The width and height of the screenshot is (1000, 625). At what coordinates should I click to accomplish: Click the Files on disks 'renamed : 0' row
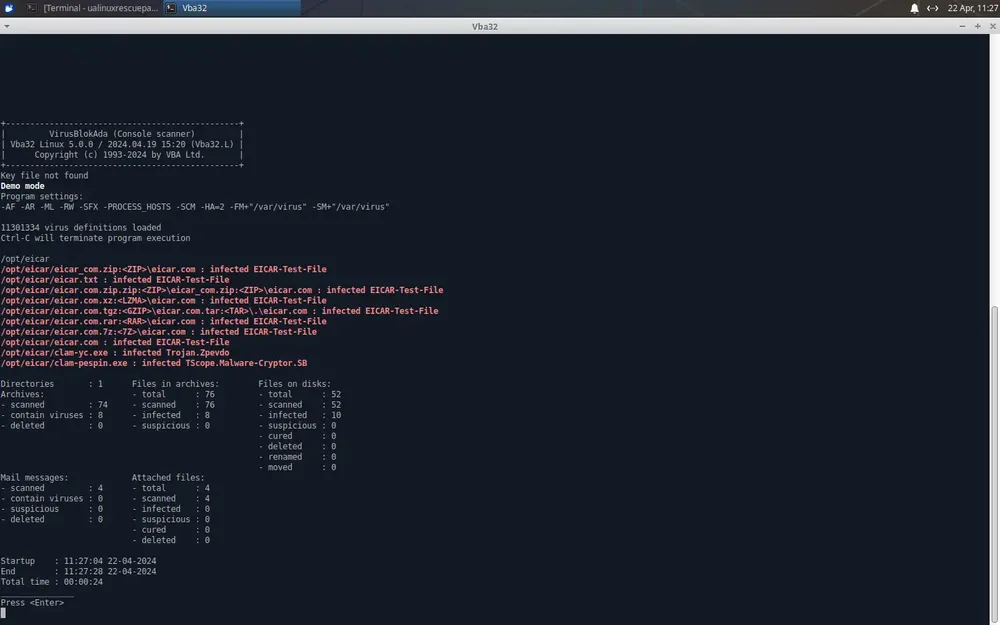(x=297, y=457)
